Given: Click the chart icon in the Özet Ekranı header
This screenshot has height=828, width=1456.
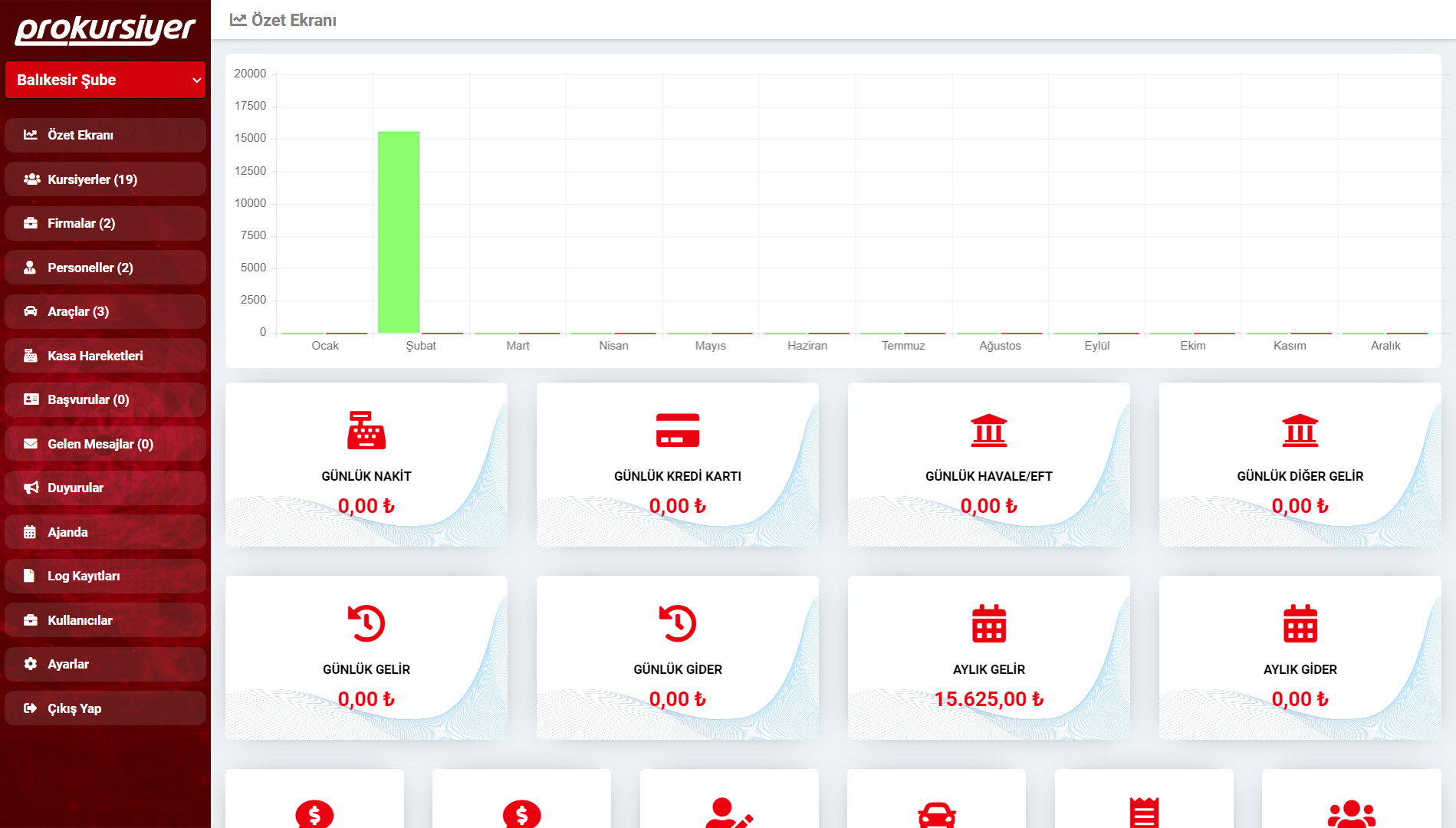Looking at the screenshot, I should (238, 20).
